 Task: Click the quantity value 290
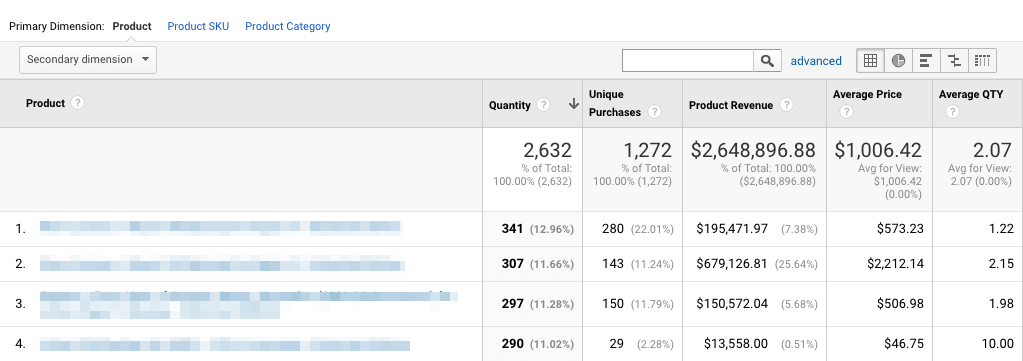tap(513, 343)
